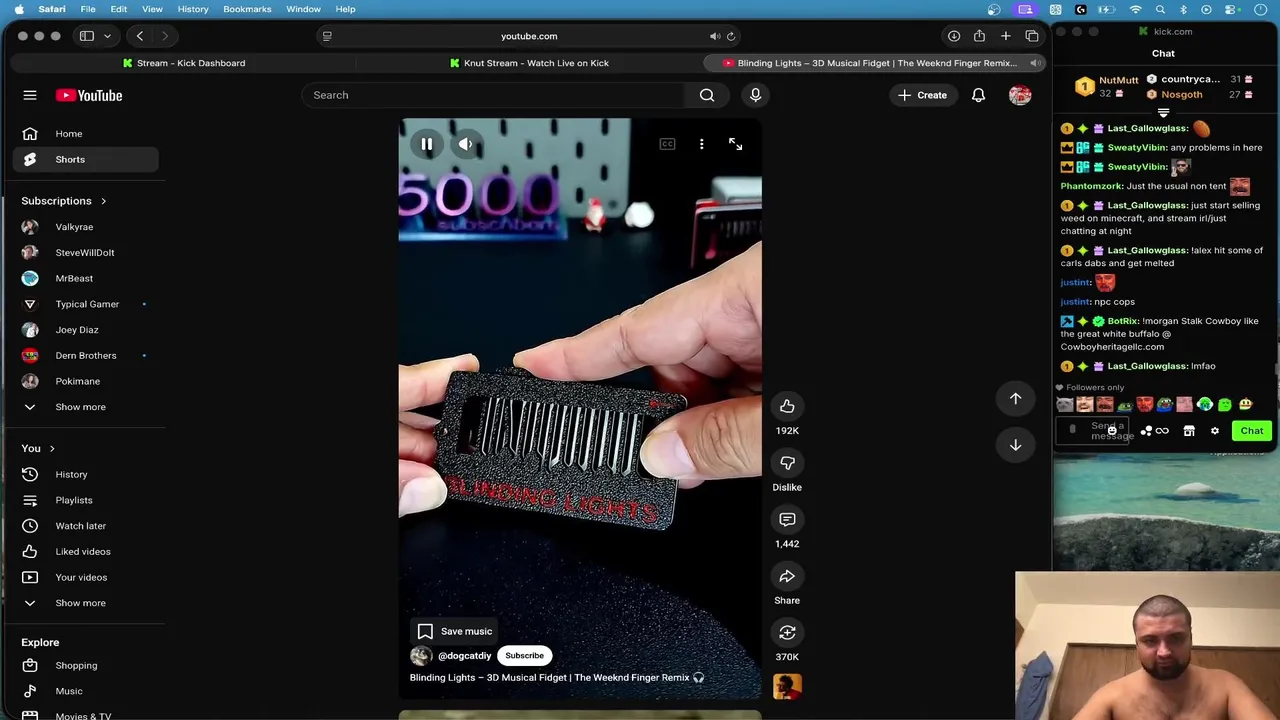Toggle Safari sidebar button
The image size is (1280, 720).
tap(87, 36)
